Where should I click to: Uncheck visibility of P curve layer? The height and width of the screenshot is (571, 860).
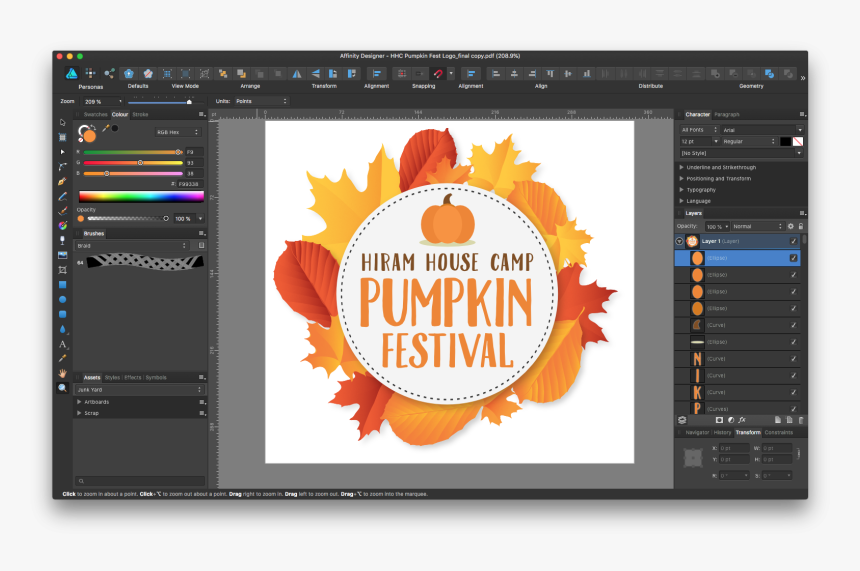coord(793,409)
